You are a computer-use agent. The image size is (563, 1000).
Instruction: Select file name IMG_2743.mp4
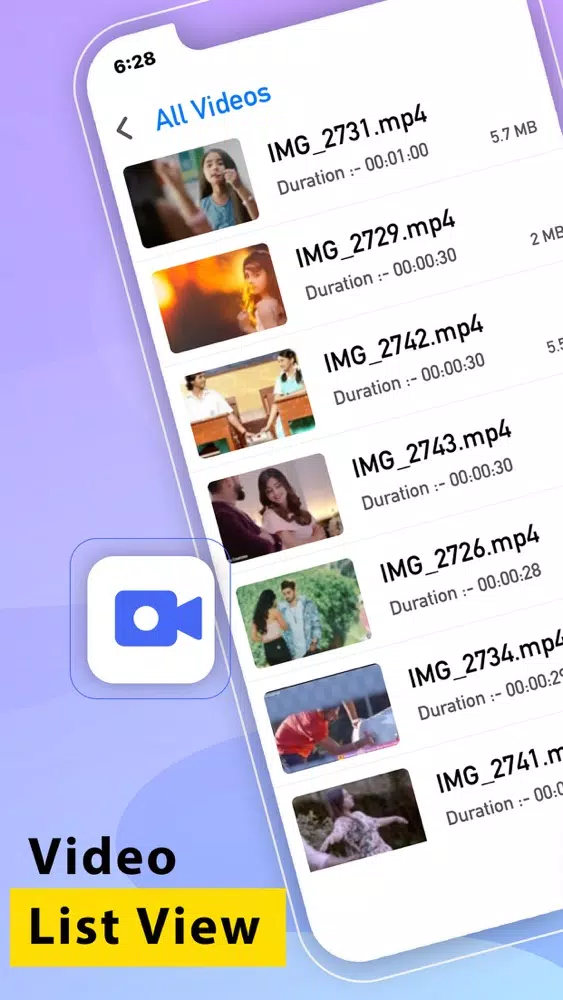(431, 449)
